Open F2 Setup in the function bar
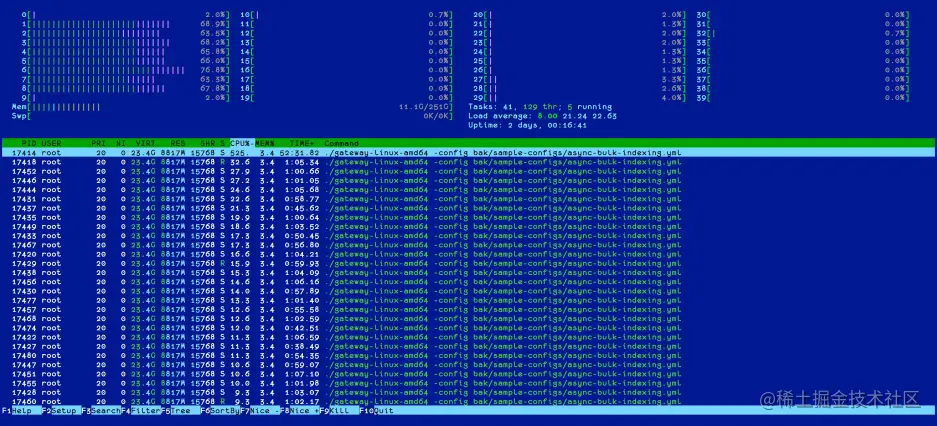The width and height of the screenshot is (937, 426). [x=60, y=411]
